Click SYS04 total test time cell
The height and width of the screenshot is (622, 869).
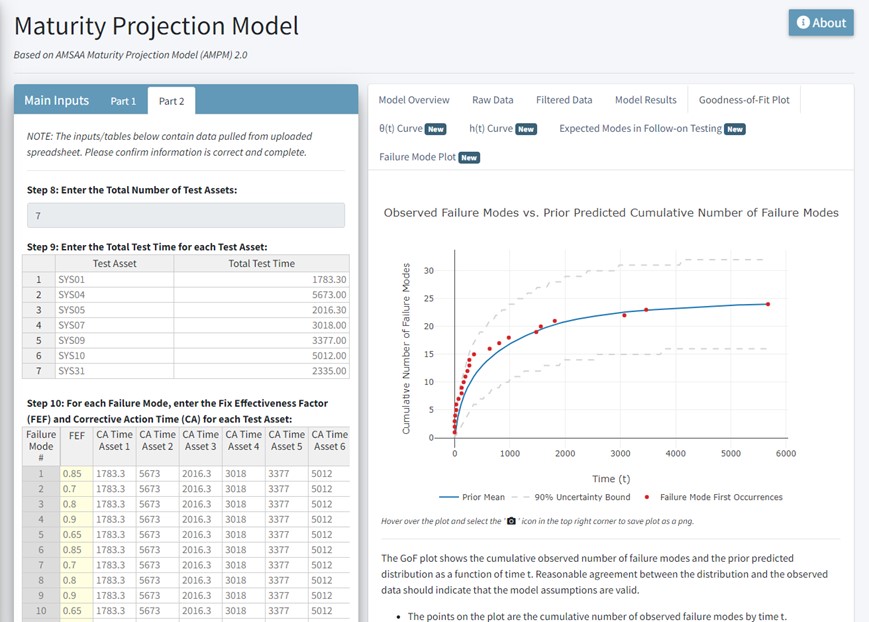(x=261, y=295)
